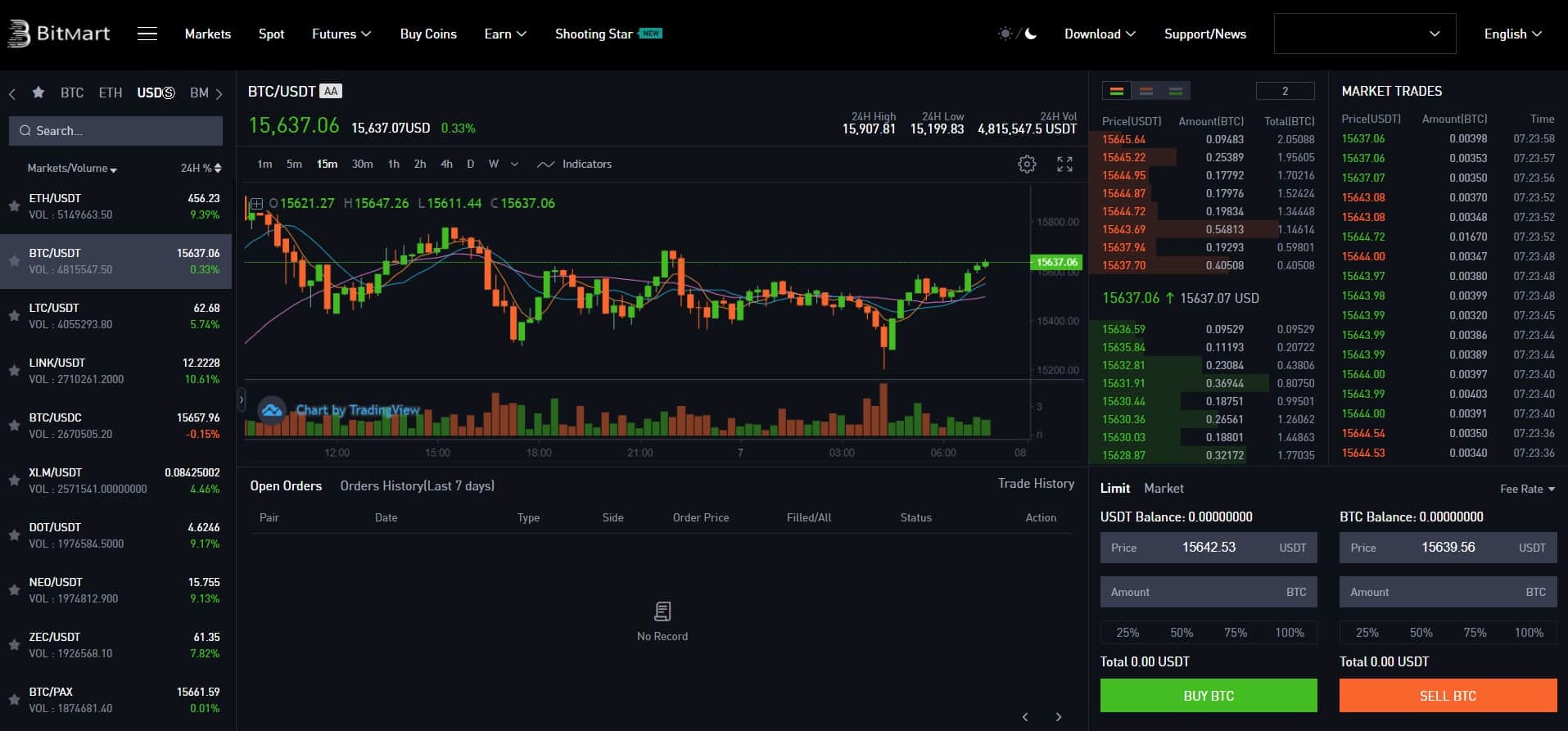This screenshot has width=1568, height=731.
Task: Click the buy Amount BTC input
Action: tap(1209, 592)
